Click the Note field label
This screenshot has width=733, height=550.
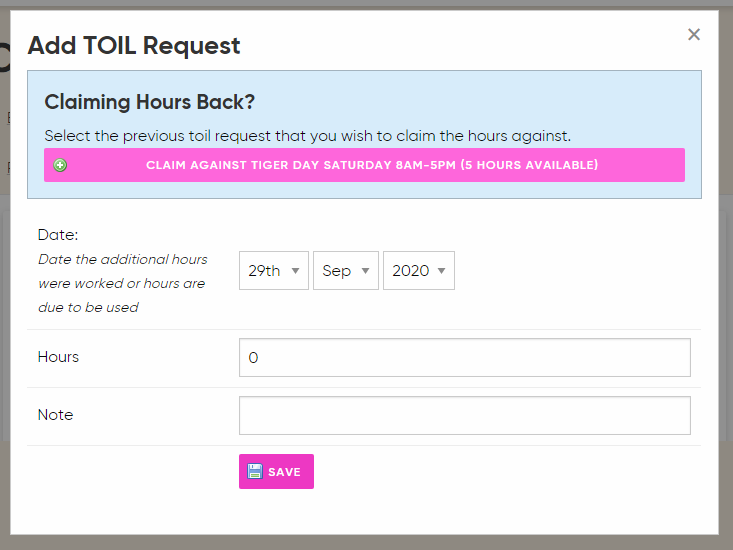[55, 415]
